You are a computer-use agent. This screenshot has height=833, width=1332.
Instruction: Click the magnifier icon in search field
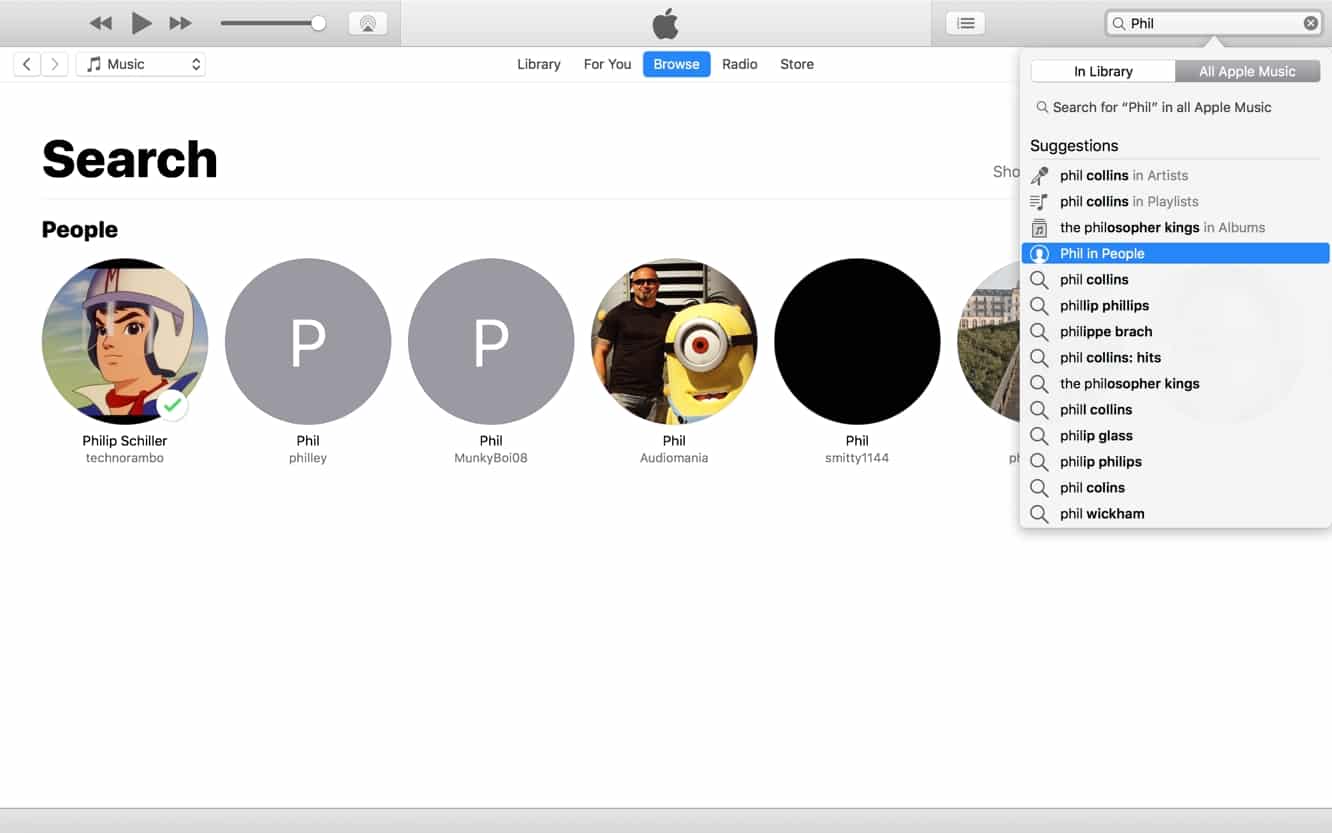1119,23
